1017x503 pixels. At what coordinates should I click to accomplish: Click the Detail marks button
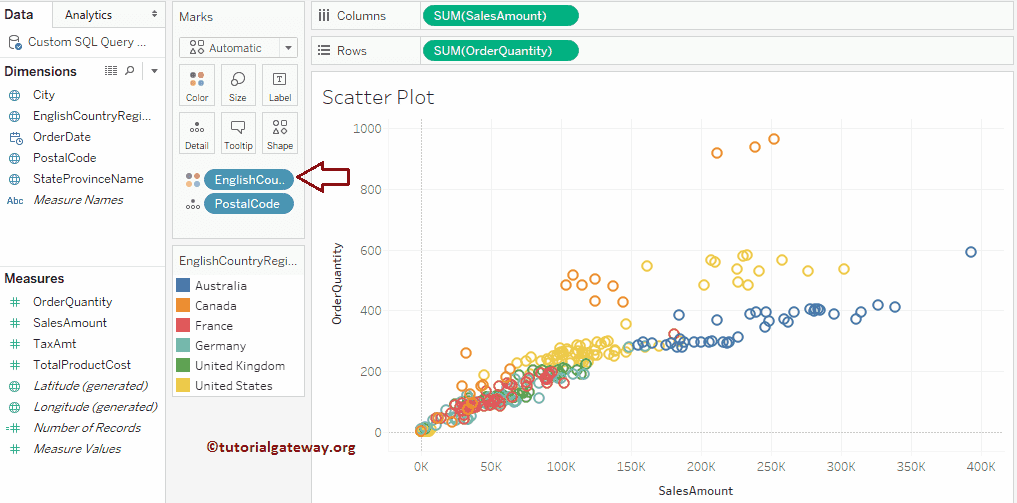click(197, 133)
